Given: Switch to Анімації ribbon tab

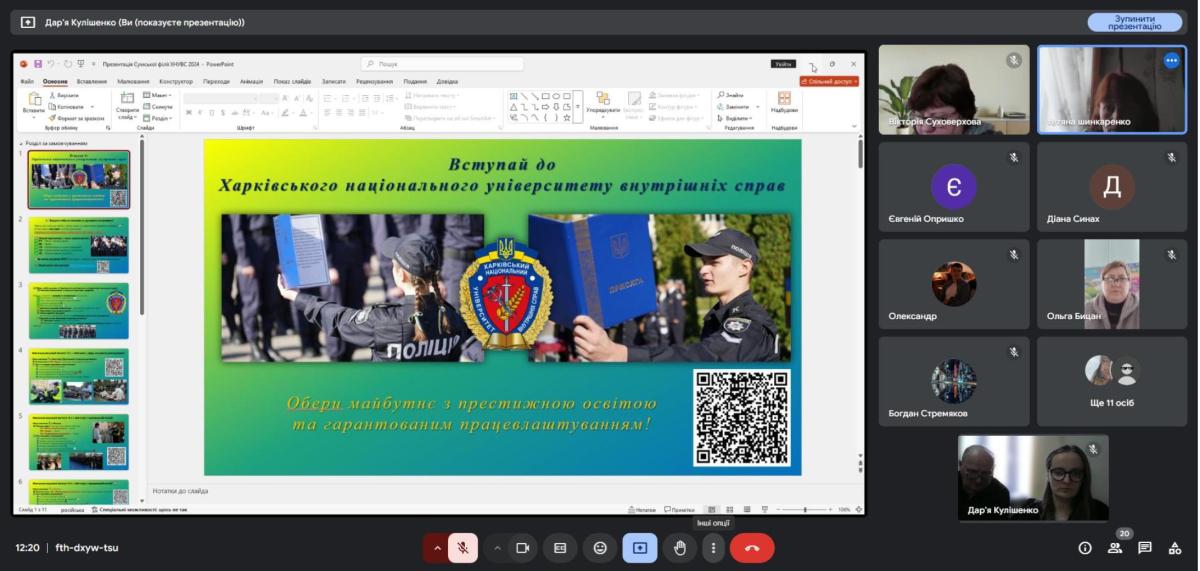Looking at the screenshot, I should (251, 81).
